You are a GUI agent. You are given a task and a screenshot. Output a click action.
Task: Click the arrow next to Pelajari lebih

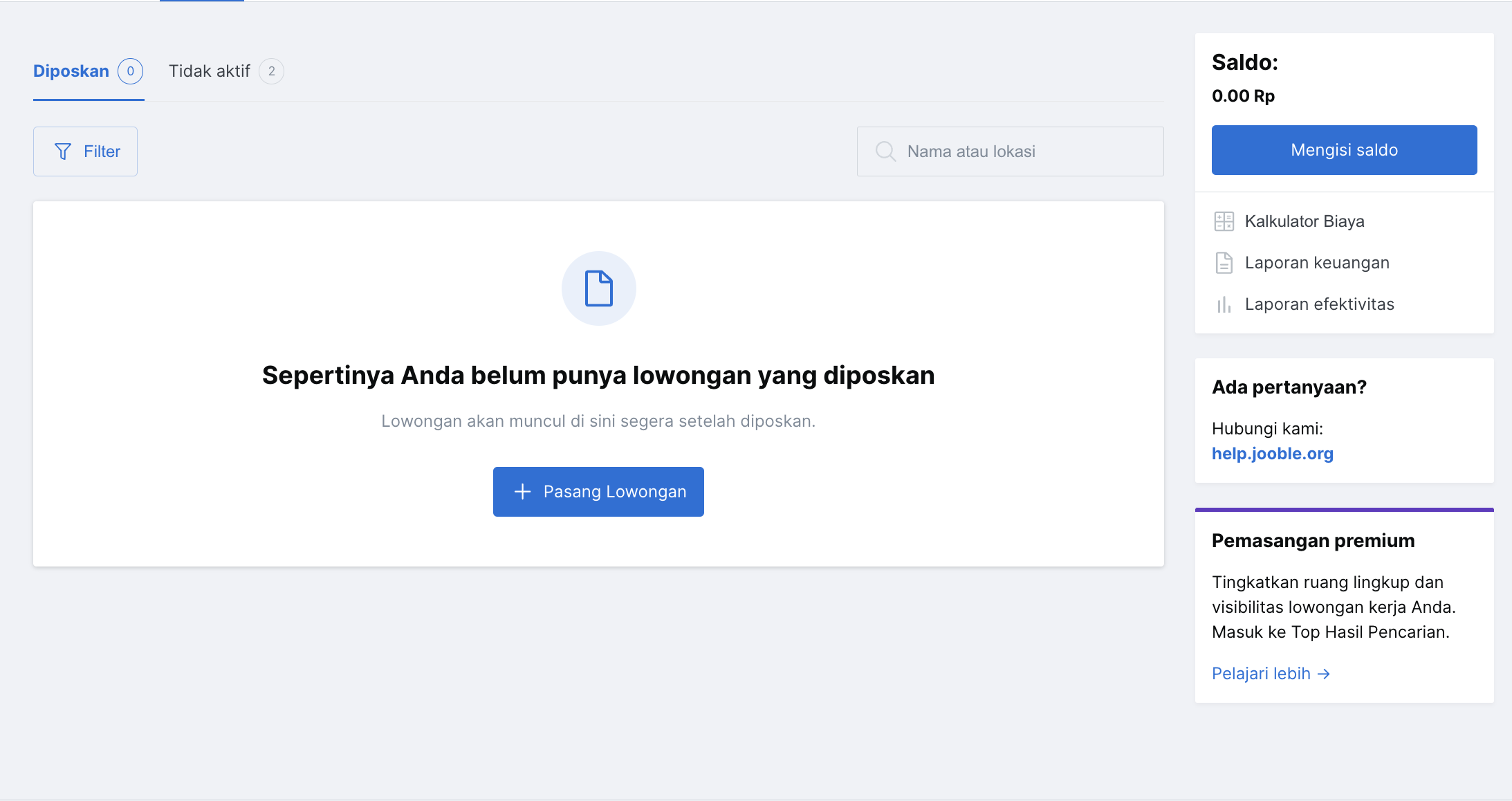(x=1324, y=674)
